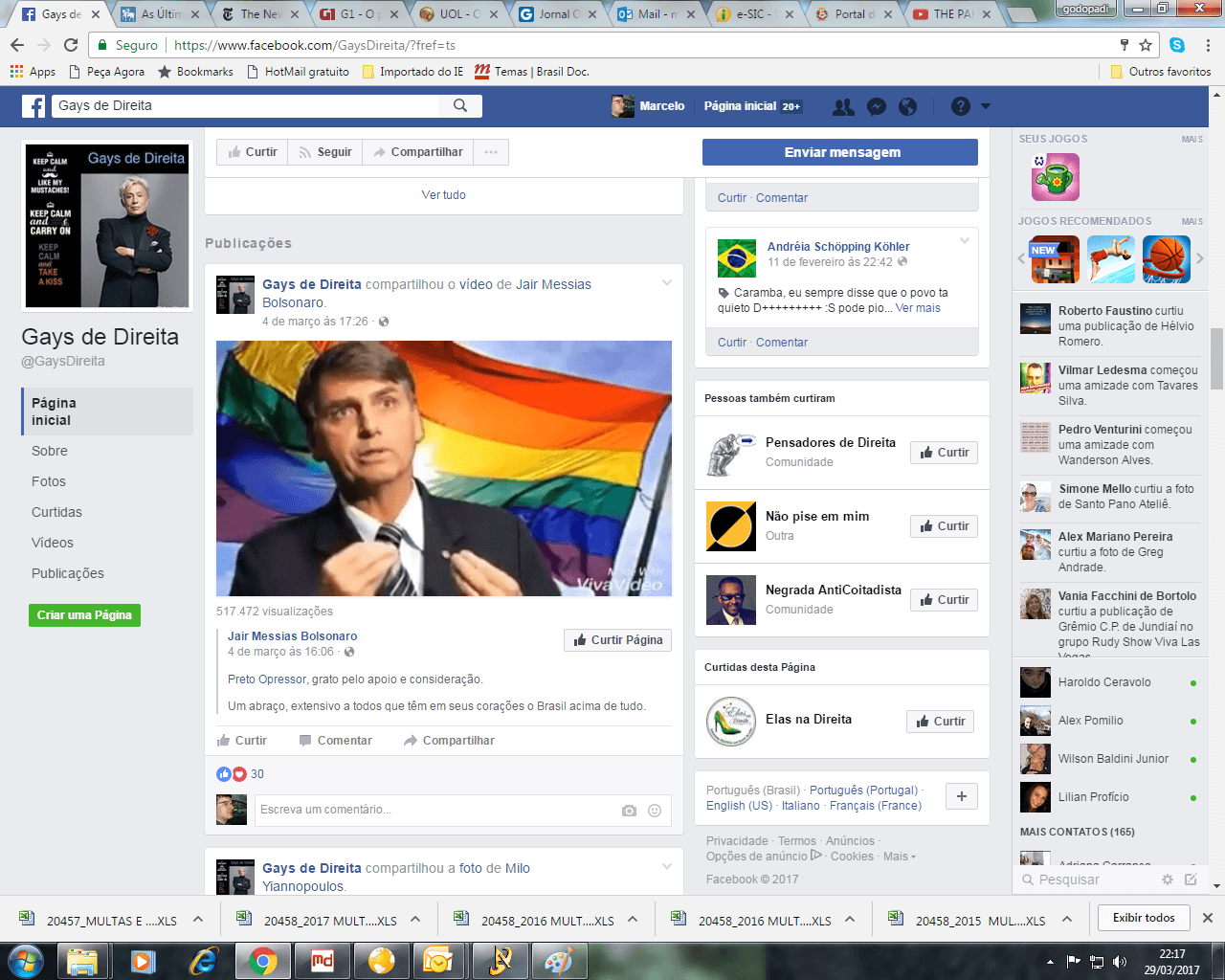Viewport: 1225px width, 980px height.
Task: Click the Criar uma Página button
Action: click(84, 615)
